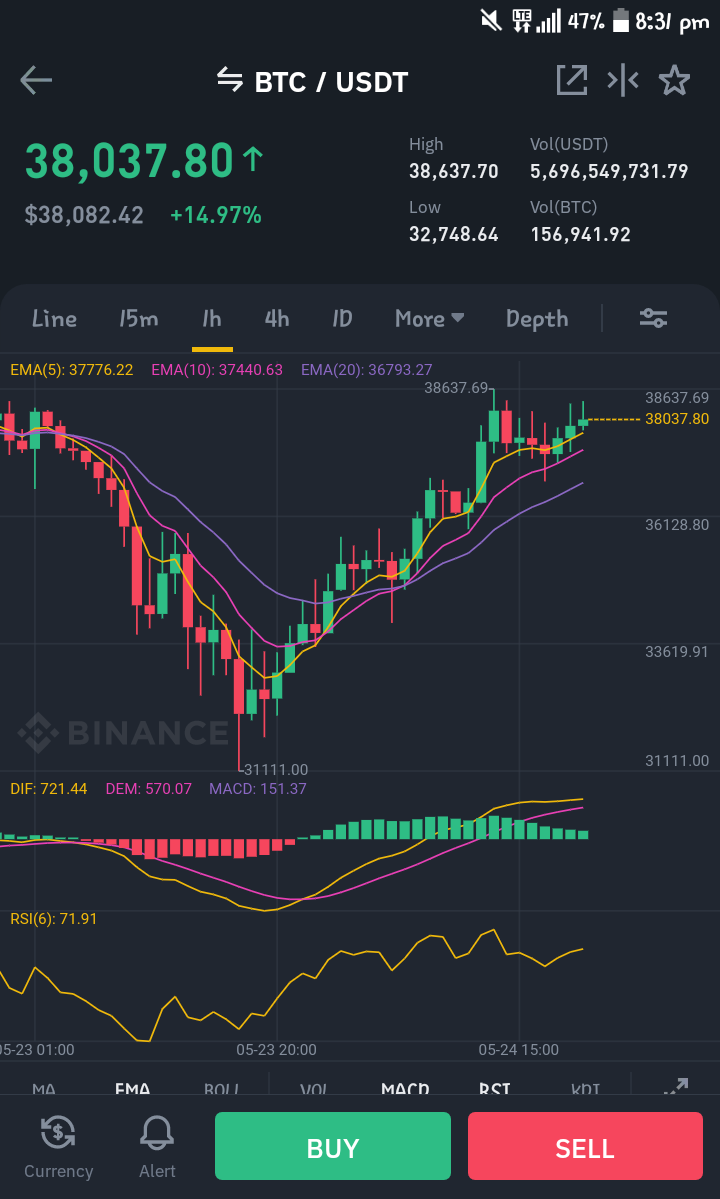
Task: Tap the red SELL button
Action: tap(585, 1146)
